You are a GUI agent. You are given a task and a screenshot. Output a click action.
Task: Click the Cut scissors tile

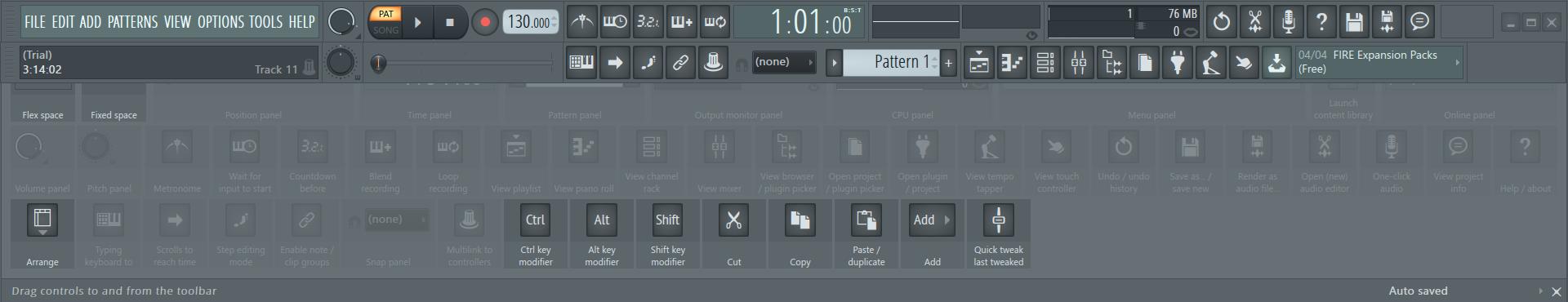coord(733,234)
